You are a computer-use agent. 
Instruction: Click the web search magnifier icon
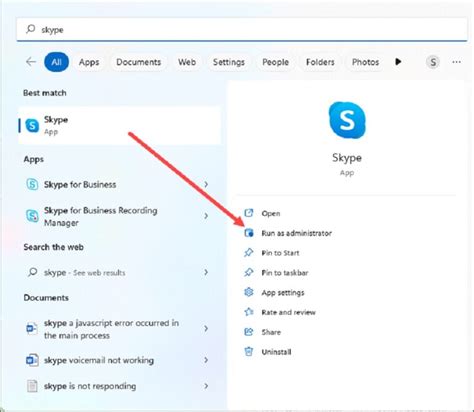pyautogui.click(x=32, y=272)
